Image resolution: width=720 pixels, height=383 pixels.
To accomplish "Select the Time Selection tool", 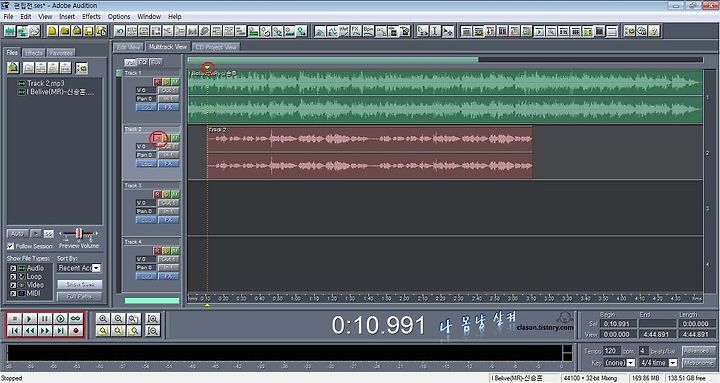I will [435, 31].
